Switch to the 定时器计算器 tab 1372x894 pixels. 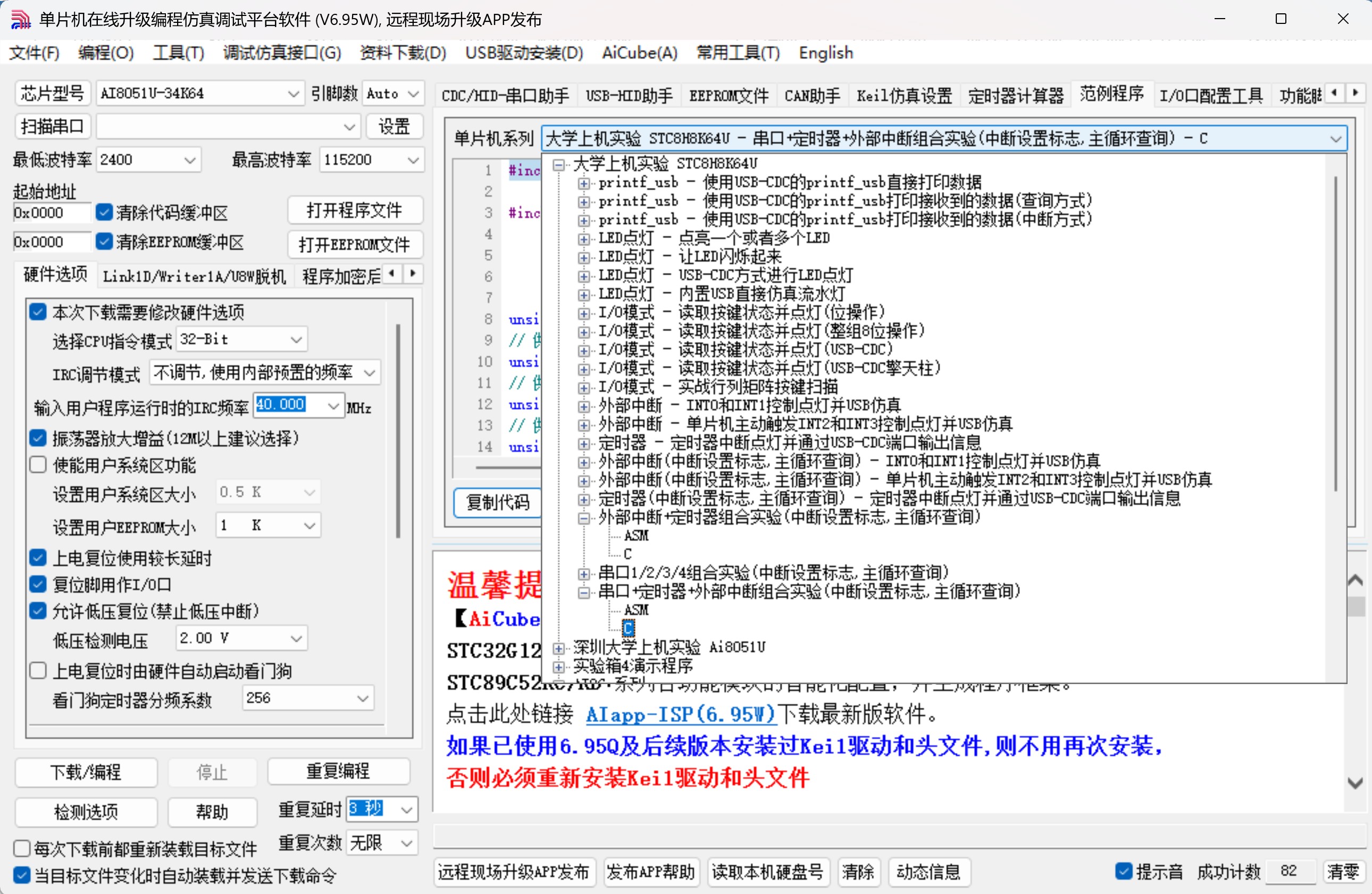point(1016,95)
